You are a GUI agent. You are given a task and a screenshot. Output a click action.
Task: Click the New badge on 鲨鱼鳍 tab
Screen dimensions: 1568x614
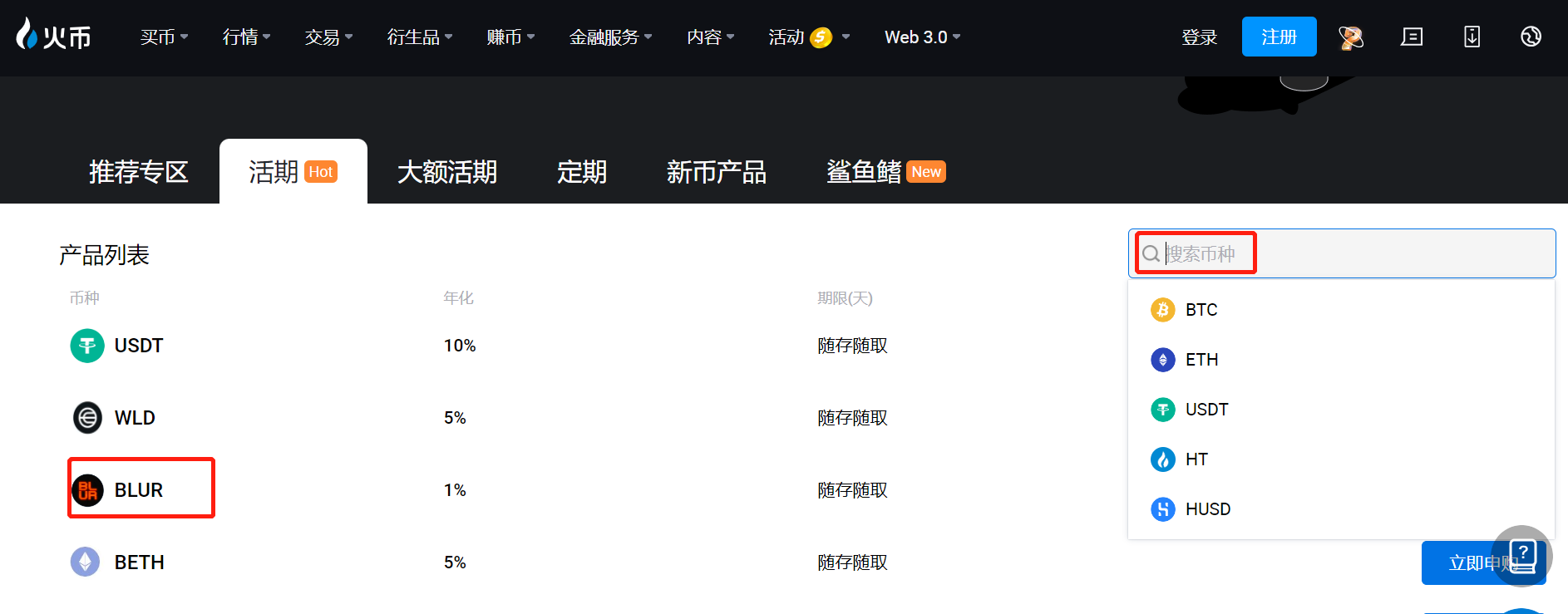(x=926, y=172)
